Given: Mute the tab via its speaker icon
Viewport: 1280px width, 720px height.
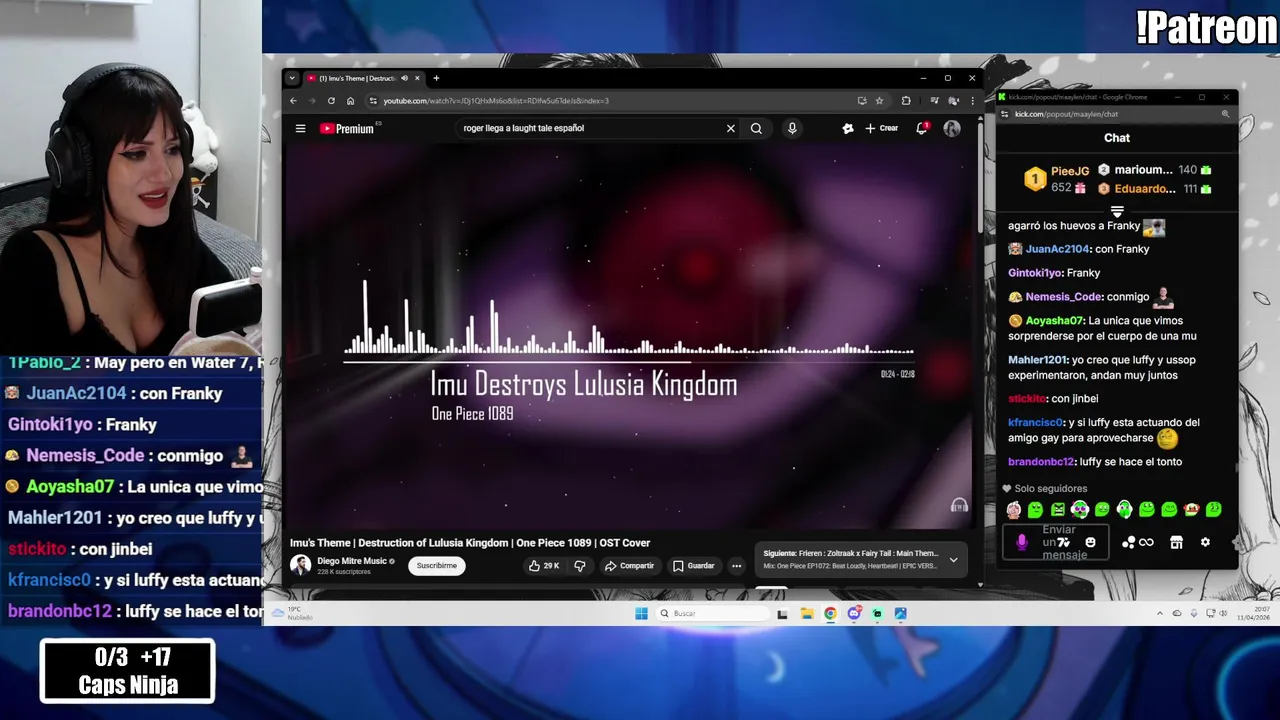Looking at the screenshot, I should pyautogui.click(x=404, y=78).
